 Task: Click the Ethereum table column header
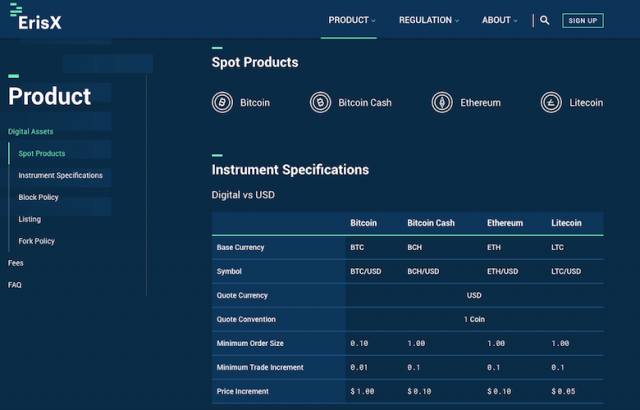[505, 223]
